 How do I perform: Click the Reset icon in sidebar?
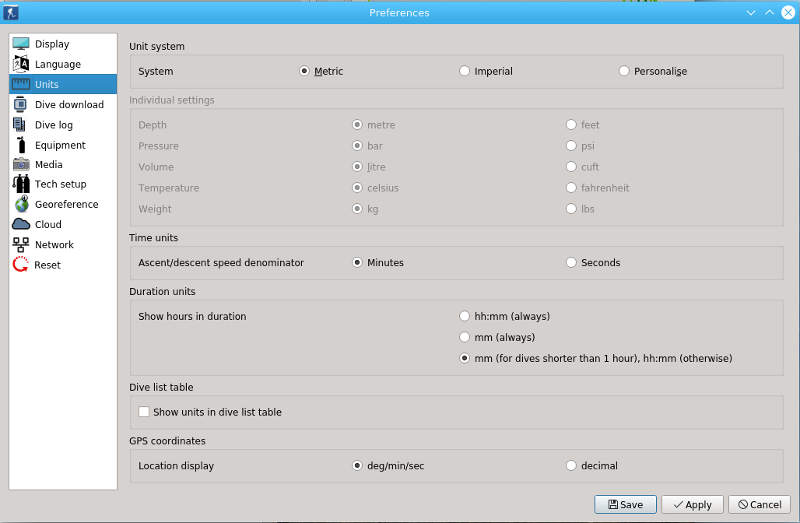tap(21, 265)
